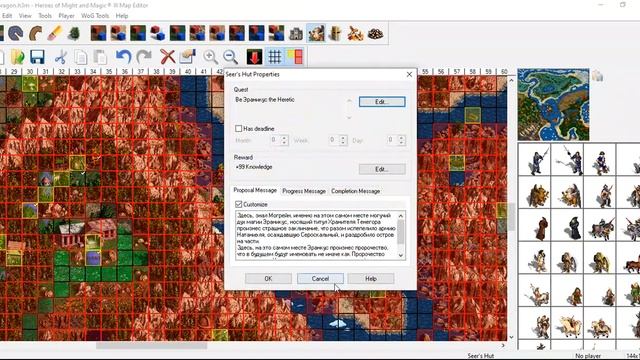Increase the Week deadline value
The image size is (640, 360).
(343, 138)
